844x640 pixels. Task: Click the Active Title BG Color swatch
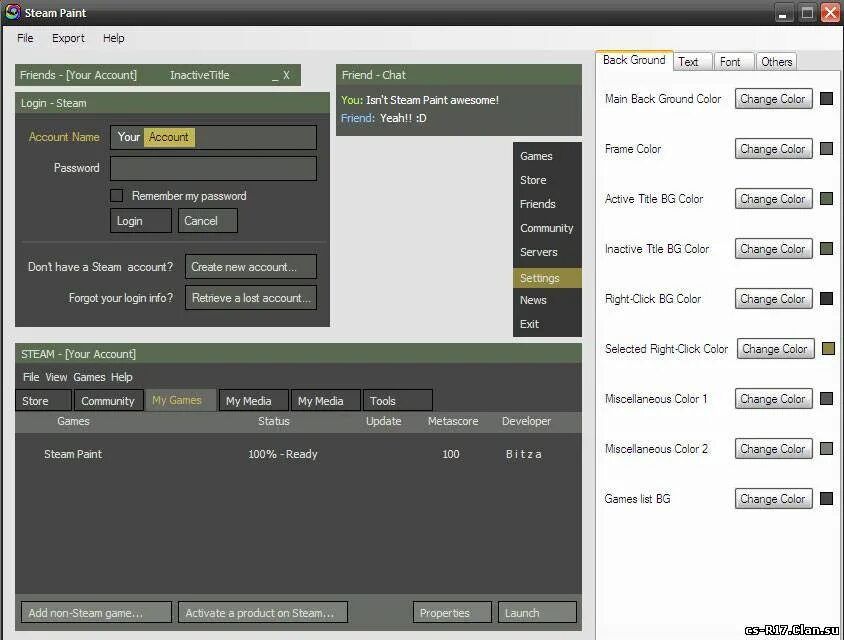[826, 199]
